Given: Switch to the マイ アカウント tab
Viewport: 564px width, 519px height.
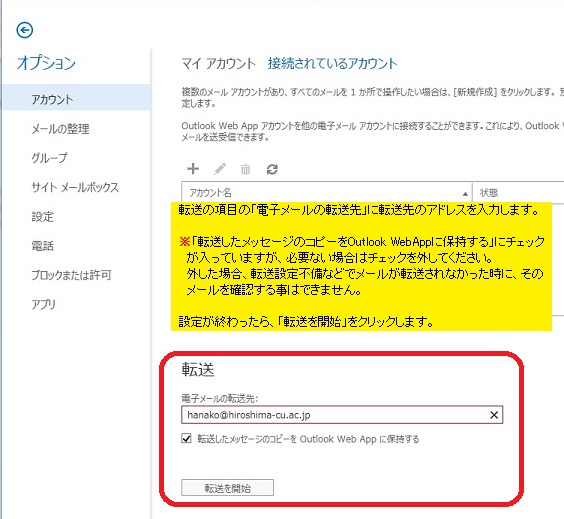Looking at the screenshot, I should [218, 64].
